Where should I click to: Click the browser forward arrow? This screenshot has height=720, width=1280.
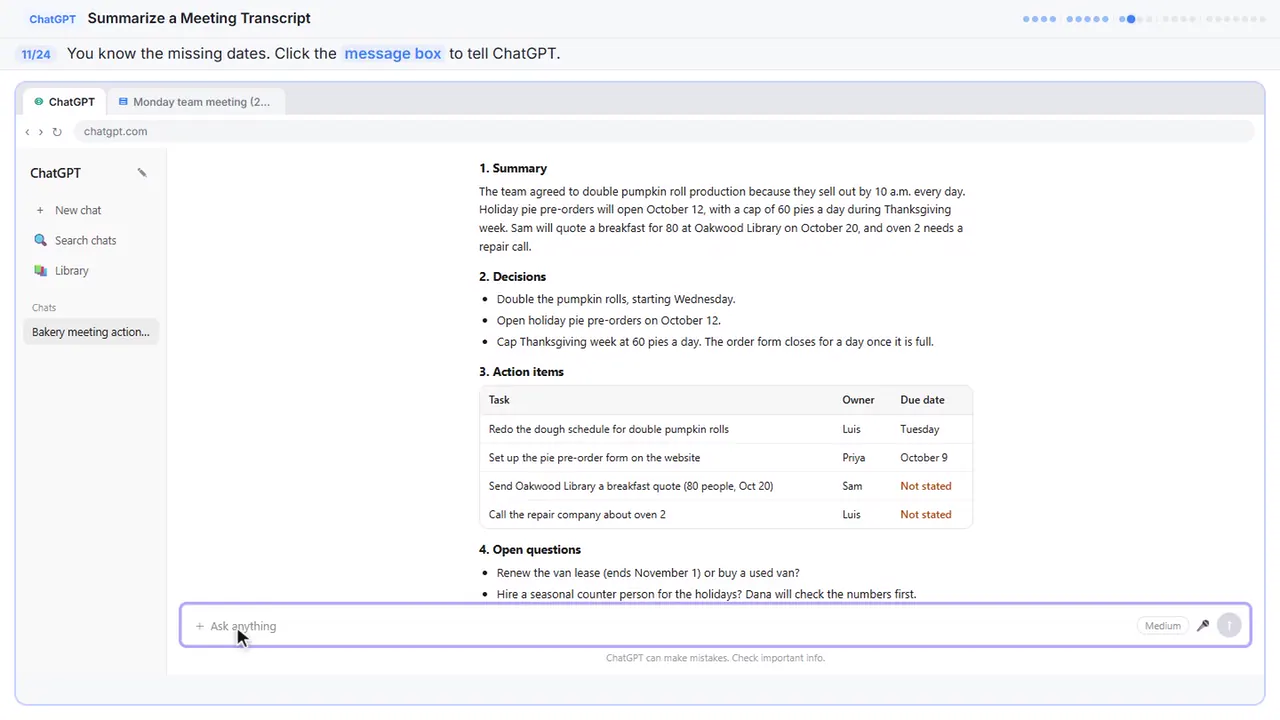[41, 132]
